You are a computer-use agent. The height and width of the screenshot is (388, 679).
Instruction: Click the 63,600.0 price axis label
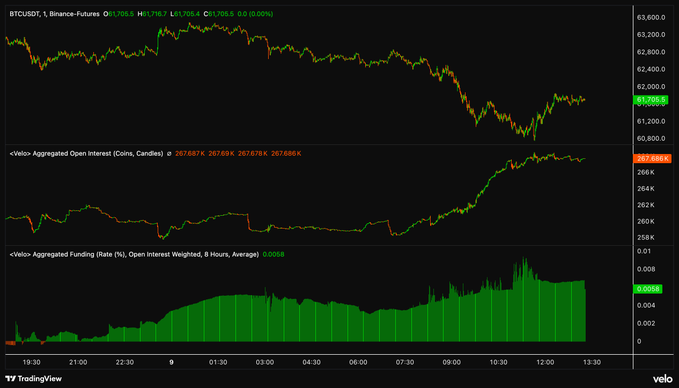click(651, 17)
